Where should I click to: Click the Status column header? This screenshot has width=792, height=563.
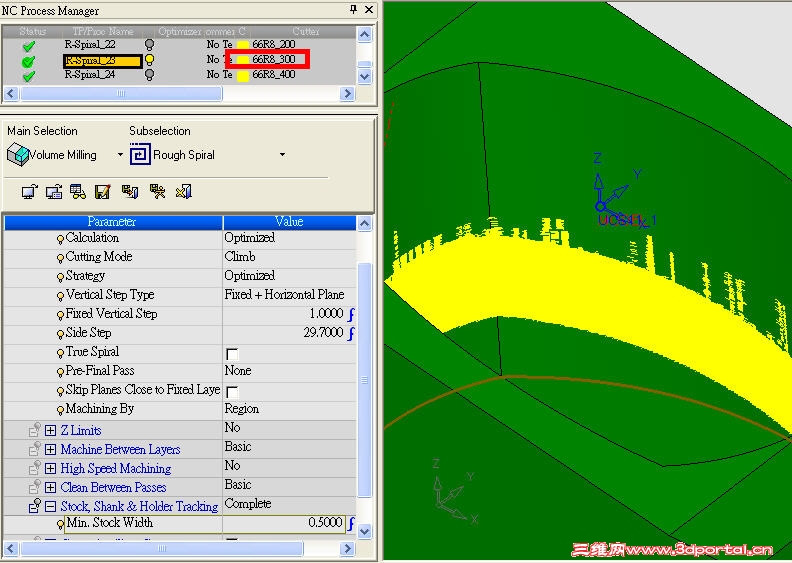pos(32,31)
